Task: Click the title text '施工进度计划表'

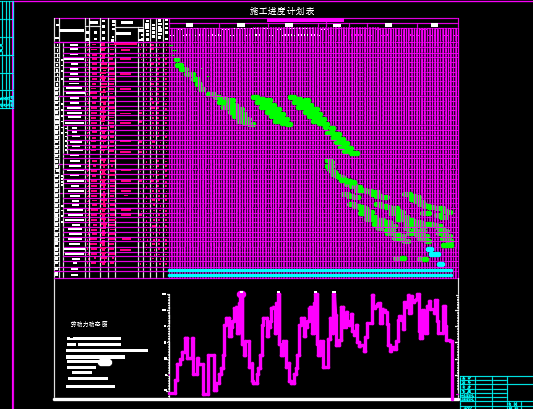Action: [x=282, y=11]
